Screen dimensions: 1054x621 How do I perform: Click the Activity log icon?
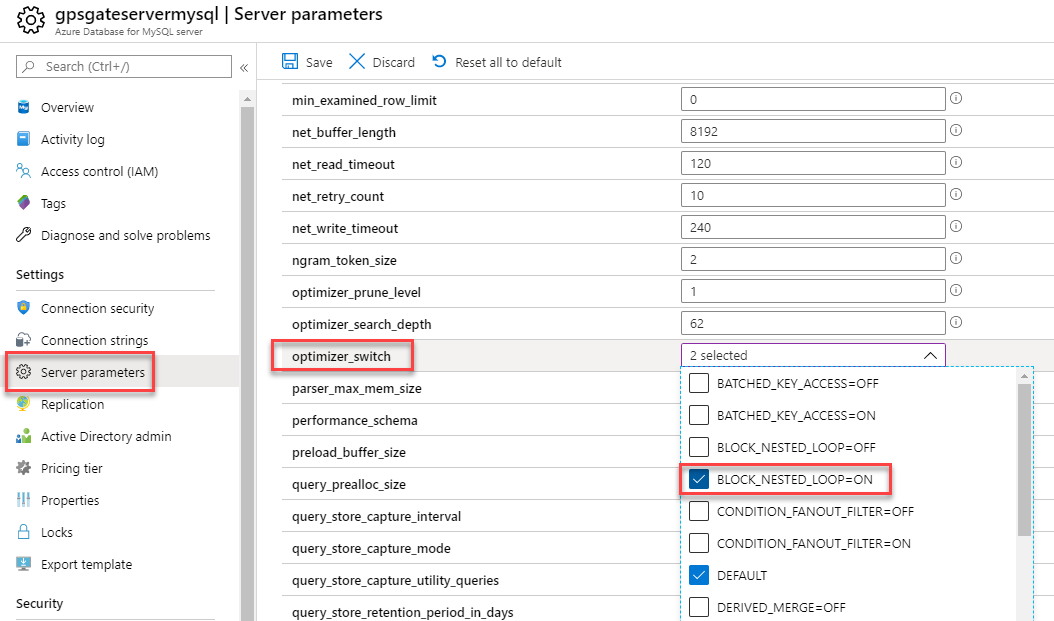click(x=24, y=138)
